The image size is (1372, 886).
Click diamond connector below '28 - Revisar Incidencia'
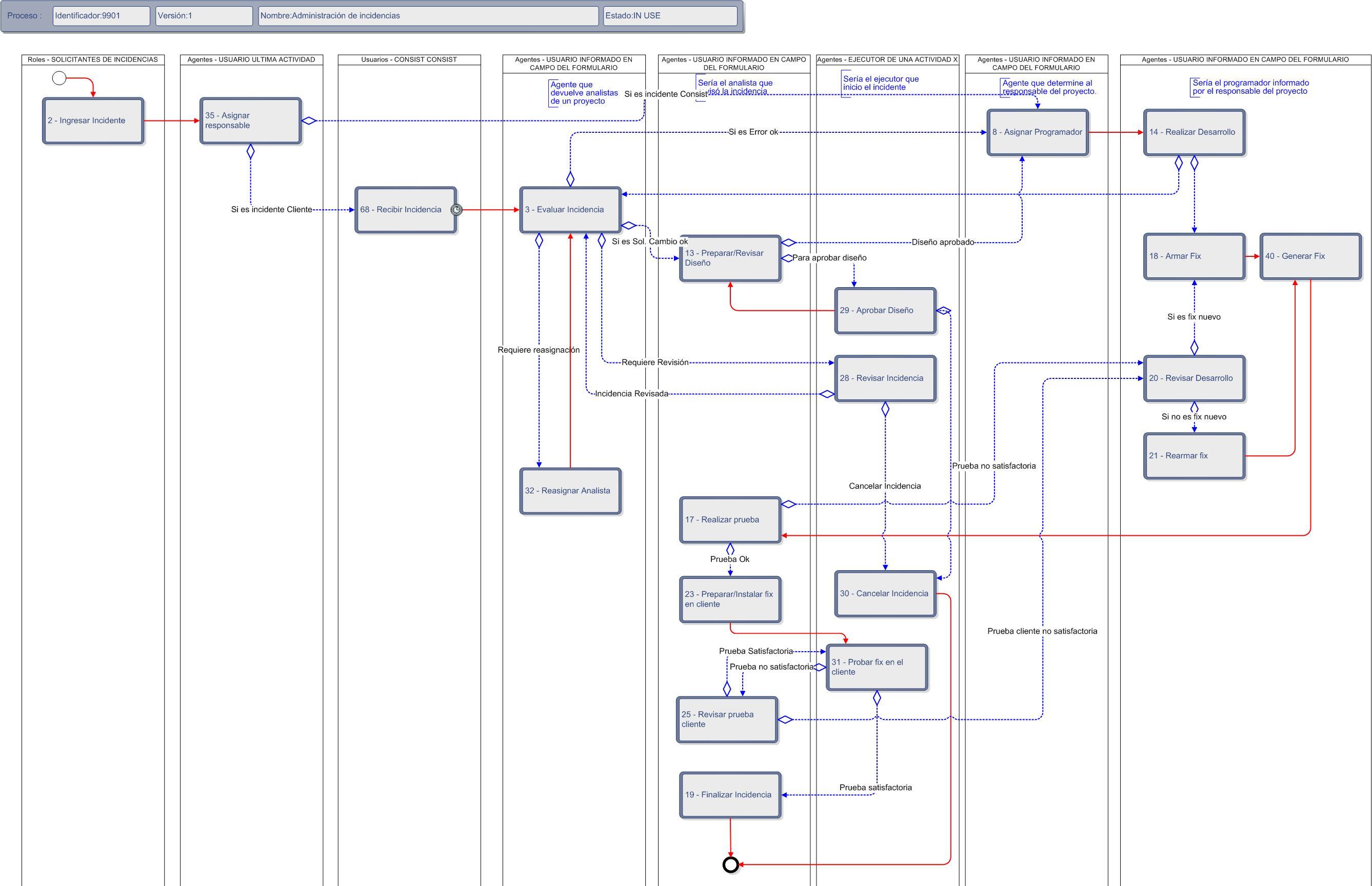(x=885, y=410)
